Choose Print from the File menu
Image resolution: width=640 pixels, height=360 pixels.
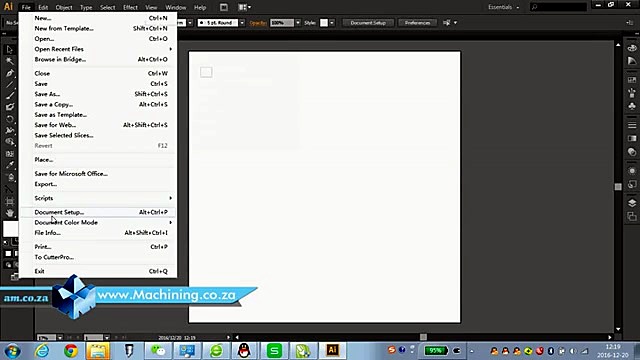click(98, 247)
